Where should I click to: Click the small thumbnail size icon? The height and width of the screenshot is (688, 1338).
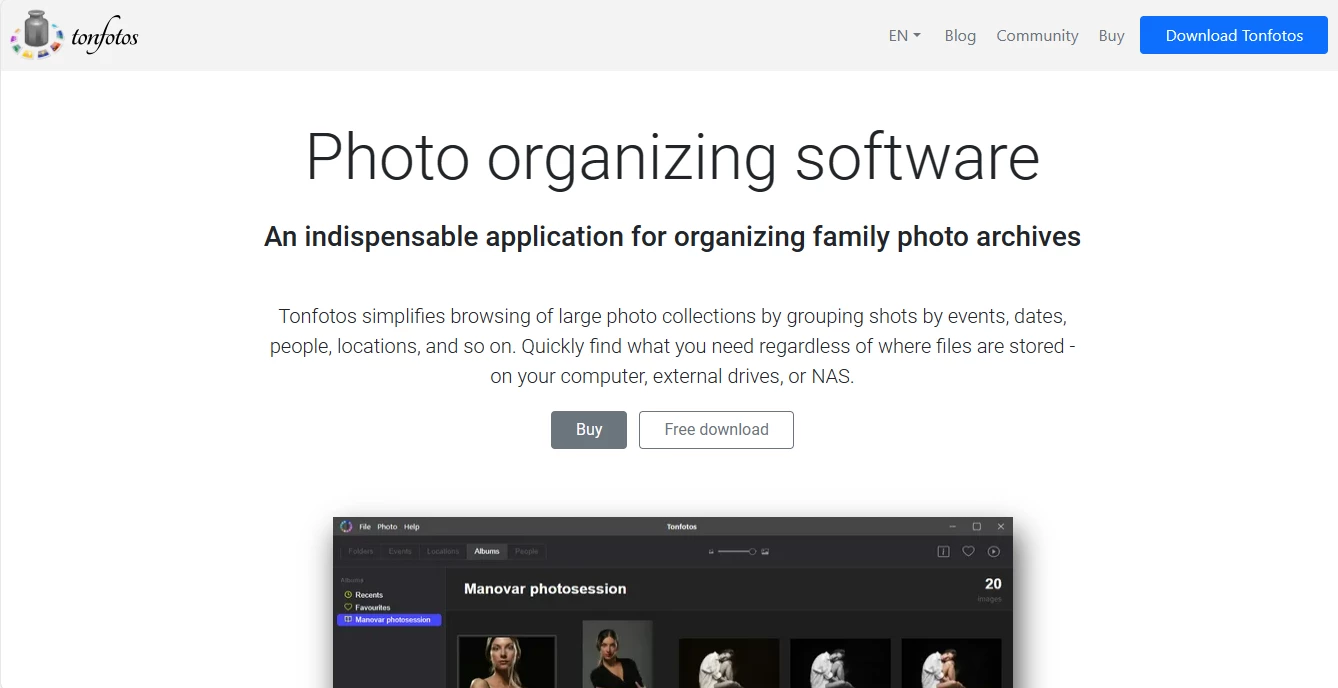[x=711, y=552]
